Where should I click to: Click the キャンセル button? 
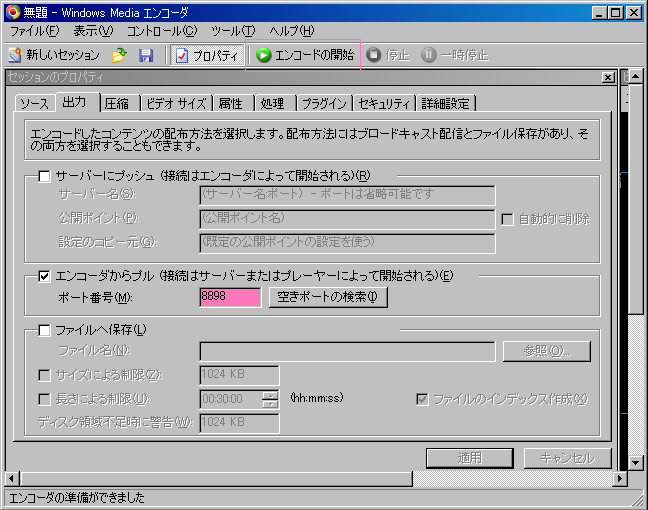567,458
